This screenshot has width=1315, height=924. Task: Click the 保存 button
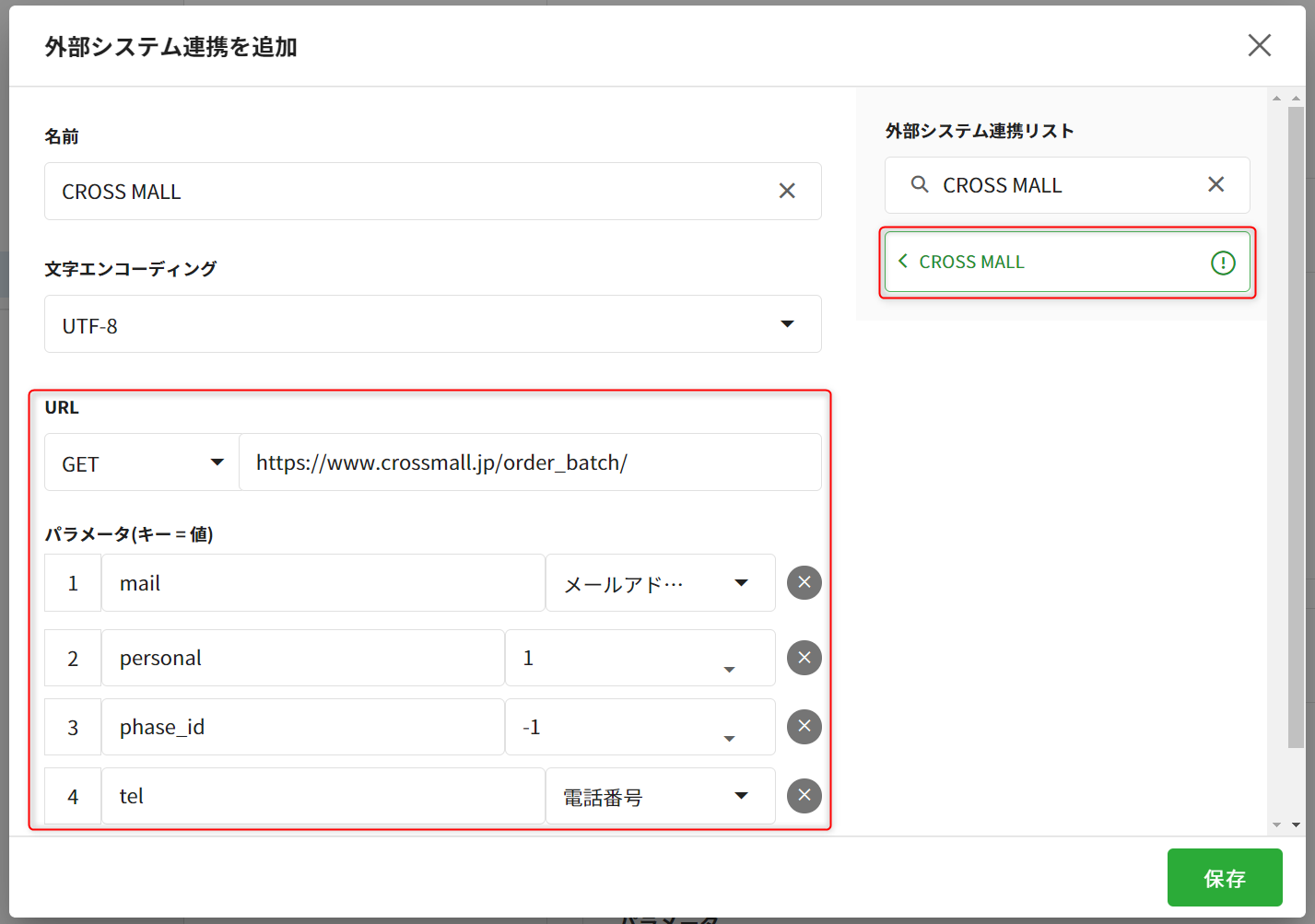[x=1224, y=878]
